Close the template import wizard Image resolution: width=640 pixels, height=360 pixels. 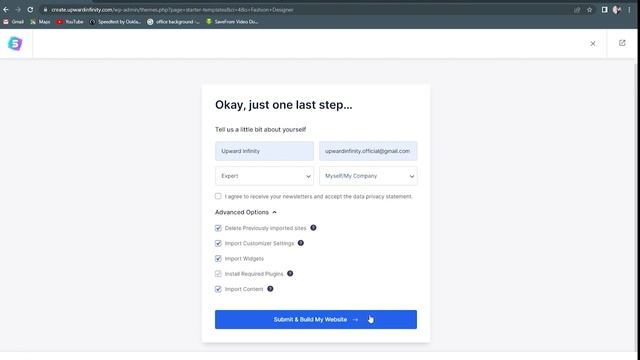(593, 44)
